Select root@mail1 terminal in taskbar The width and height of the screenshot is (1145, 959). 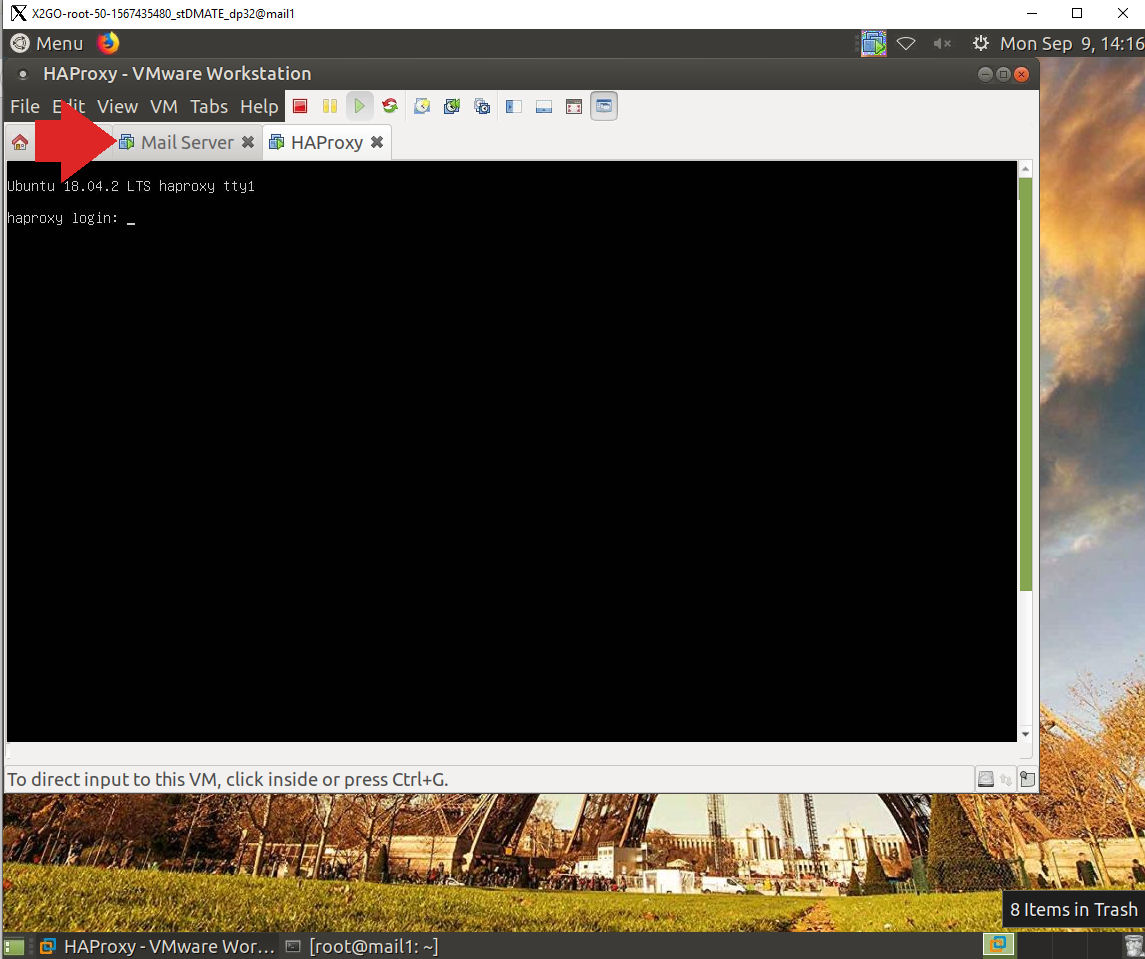(x=362, y=946)
